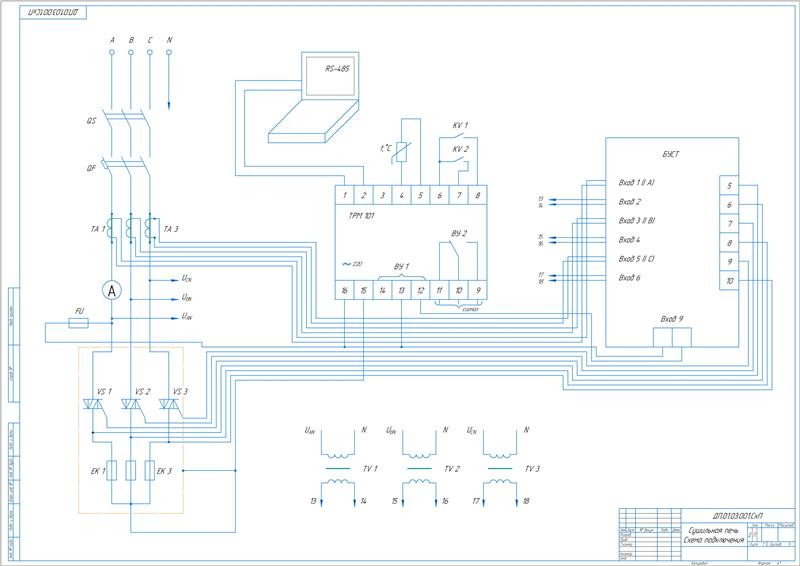This screenshot has width=800, height=566.
Task: Click the neutral N input terminal circle
Action: (169, 52)
